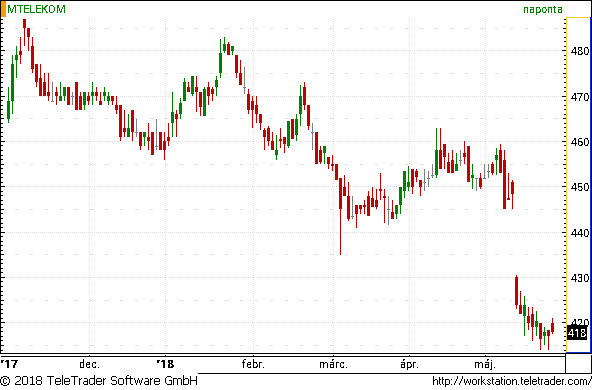Screen dimensions: 592x390
Task: Click the 'márc.' month label
Action: click(333, 364)
